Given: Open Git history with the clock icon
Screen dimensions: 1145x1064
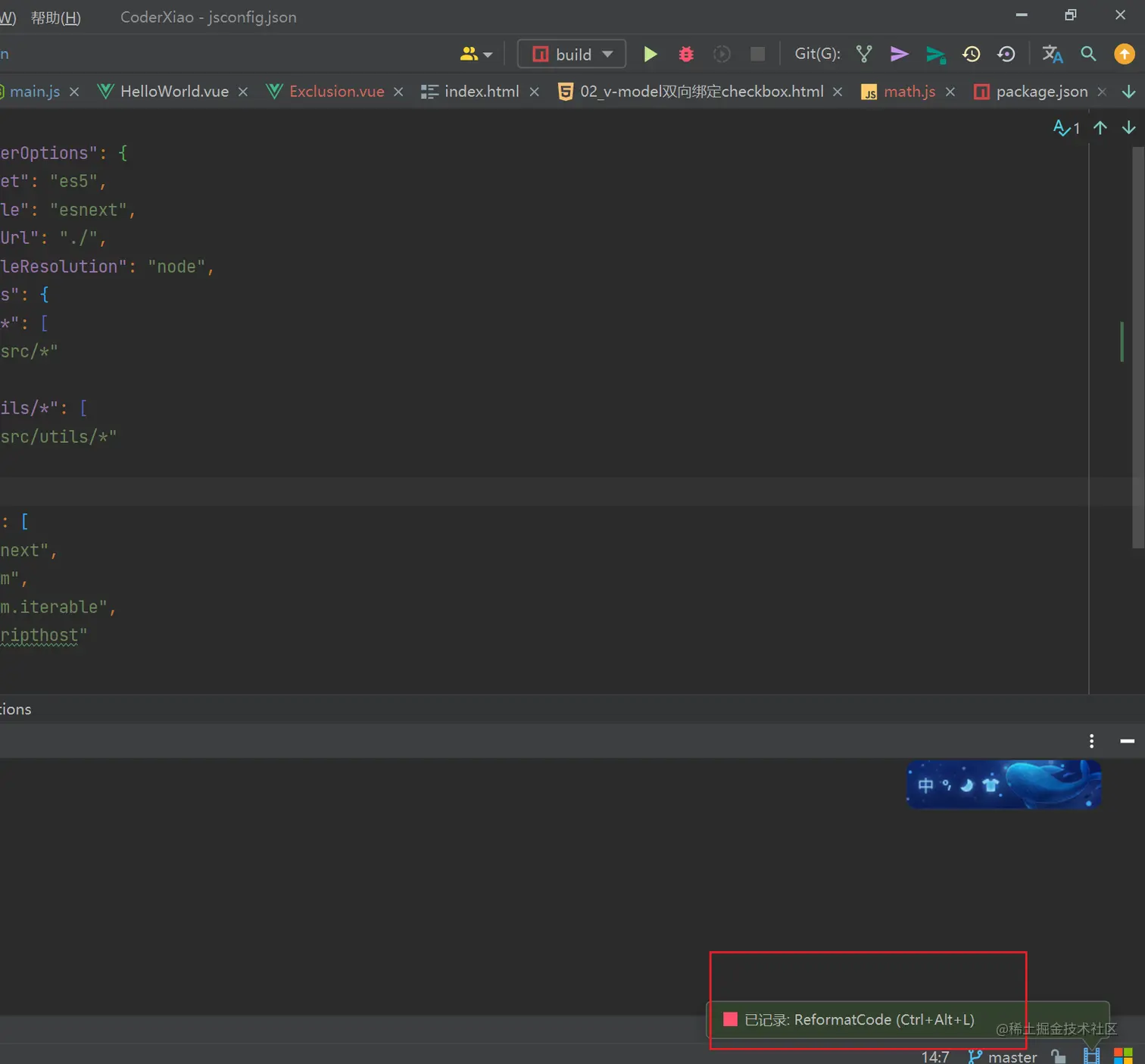Looking at the screenshot, I should tap(971, 54).
